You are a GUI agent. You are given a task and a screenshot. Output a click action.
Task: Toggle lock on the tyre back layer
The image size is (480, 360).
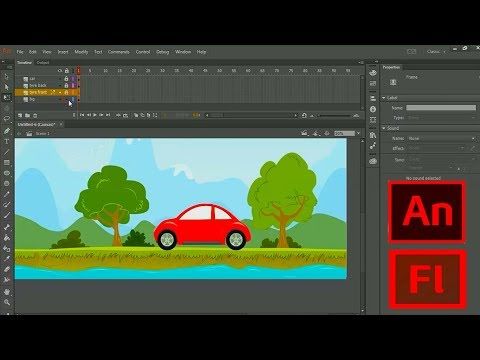click(x=66, y=85)
